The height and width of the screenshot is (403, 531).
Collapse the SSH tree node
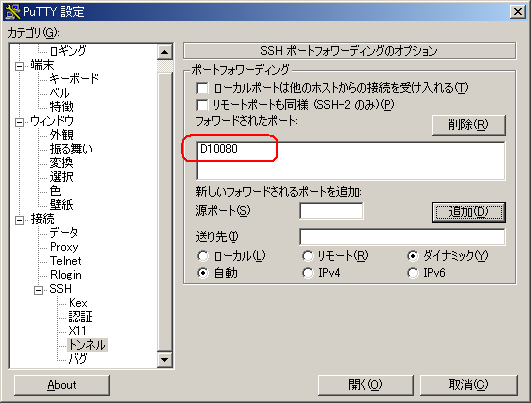click(39, 290)
